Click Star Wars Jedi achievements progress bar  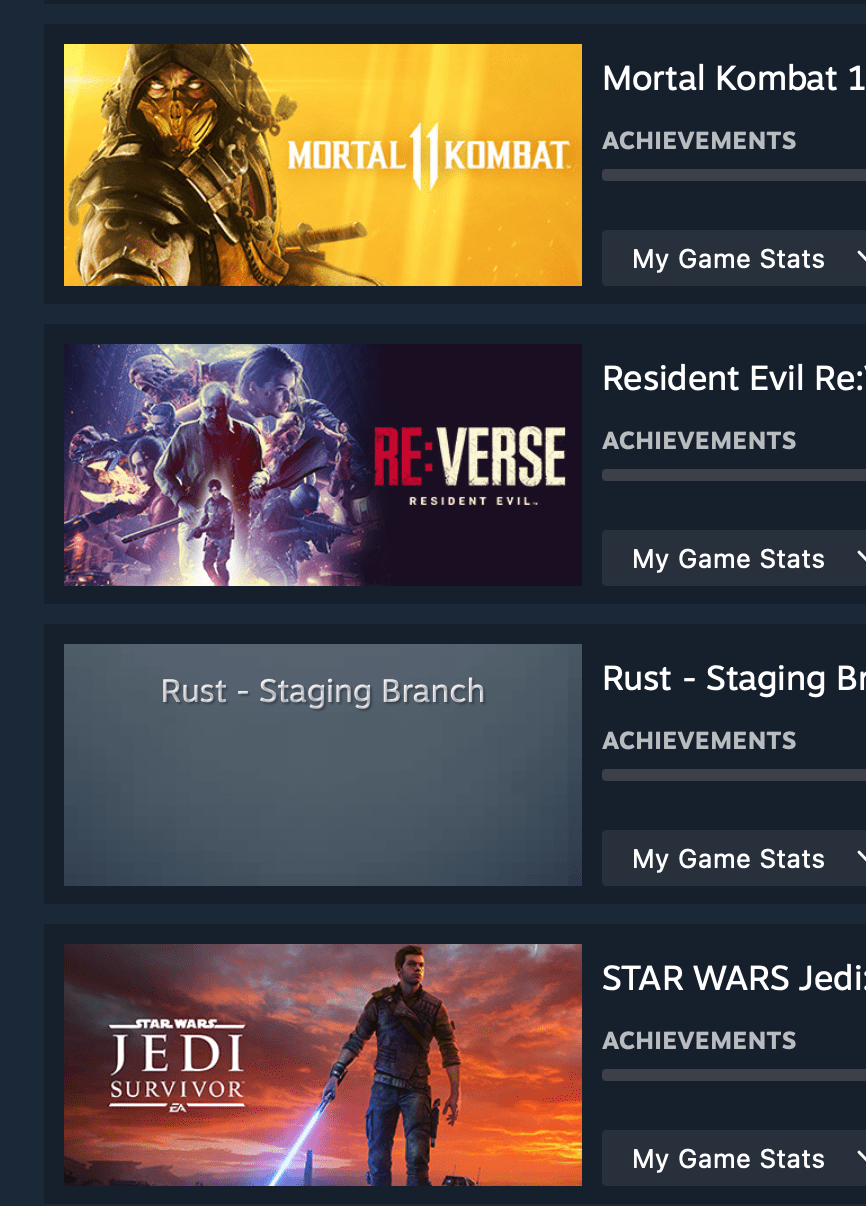click(734, 1075)
